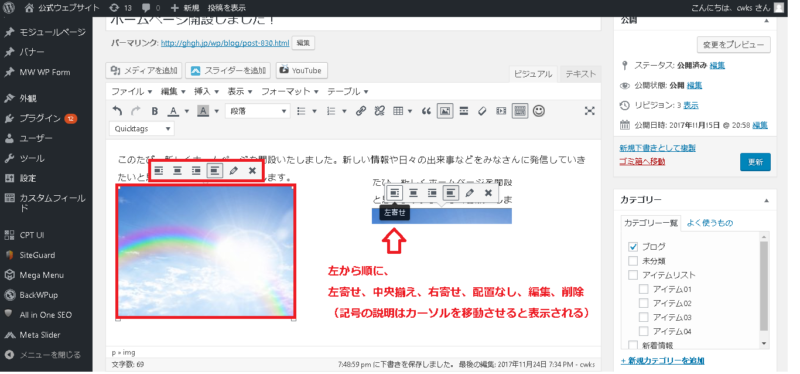800x374 pixels.
Task: Open the テーブル menu
Action: pos(348,92)
